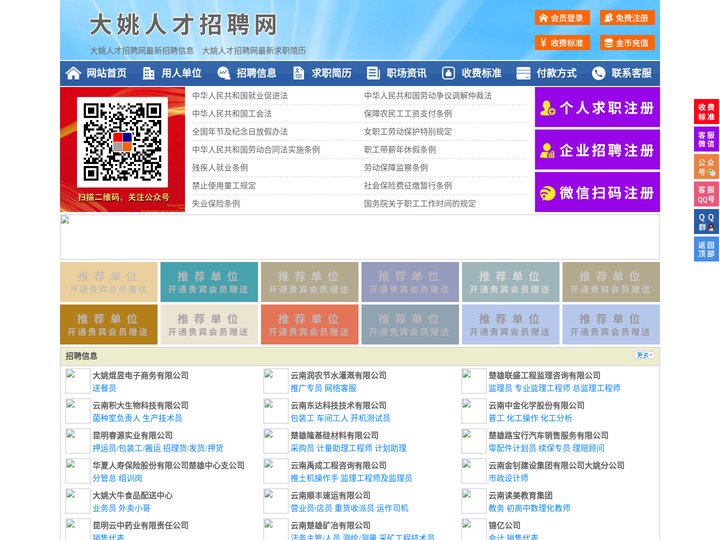Open 华夏人寿保险股份有限公司楚雄中心支公司 link

coord(169,465)
